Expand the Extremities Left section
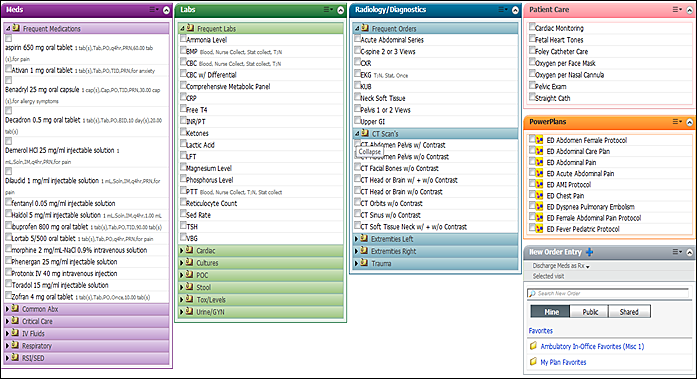The width and height of the screenshot is (697, 379). click(x=357, y=239)
